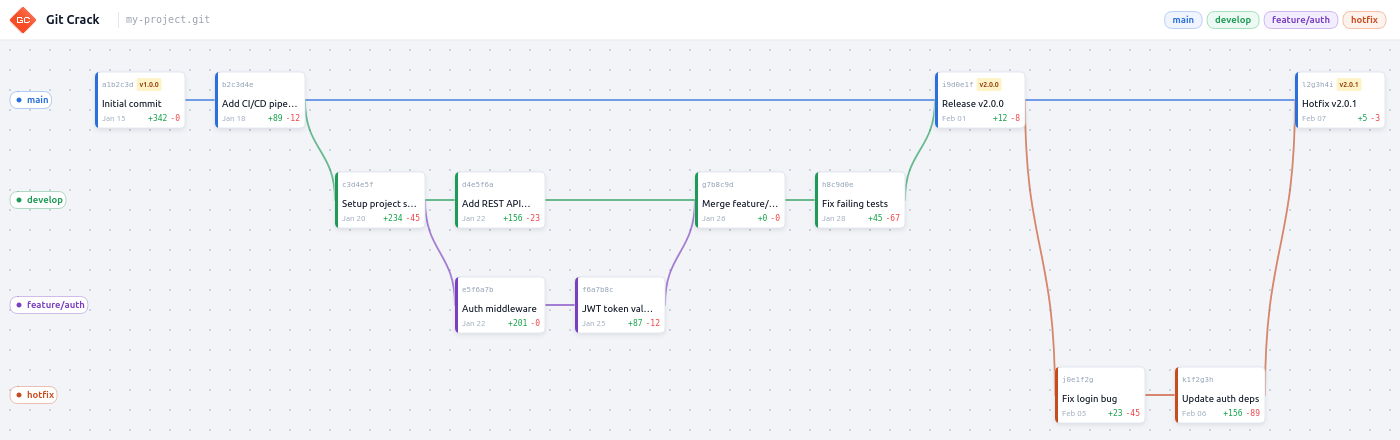Screen dimensions: 1400x440
Task: Click commit hash k1f2g3h
Action: point(1198,380)
